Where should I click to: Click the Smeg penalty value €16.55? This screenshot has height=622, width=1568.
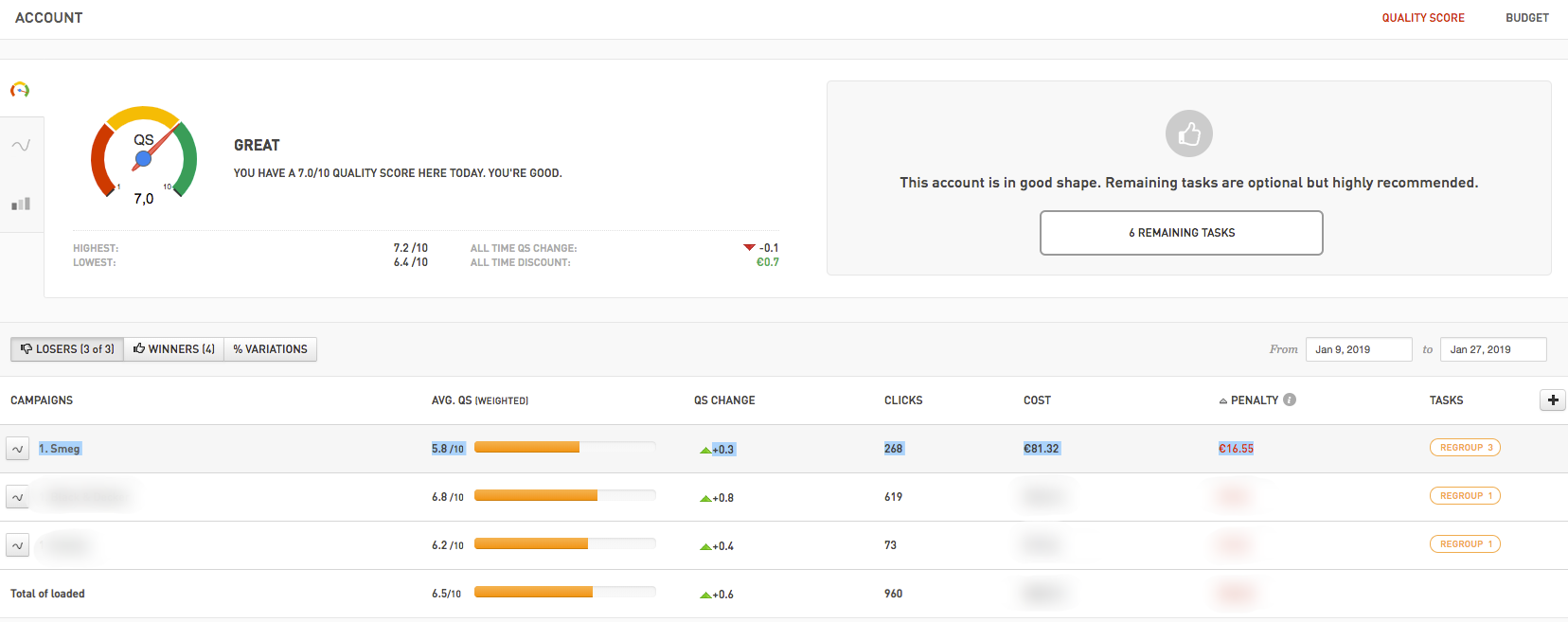(x=1236, y=449)
